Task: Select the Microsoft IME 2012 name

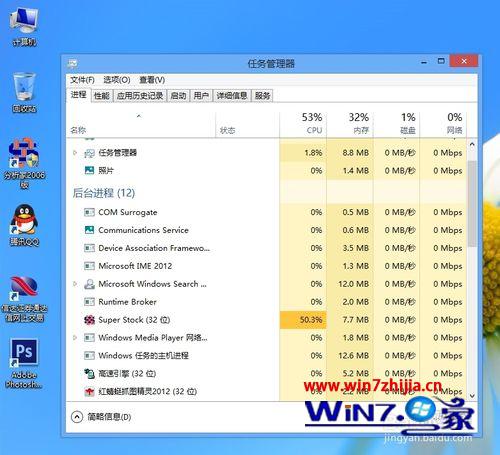Action: coord(135,266)
